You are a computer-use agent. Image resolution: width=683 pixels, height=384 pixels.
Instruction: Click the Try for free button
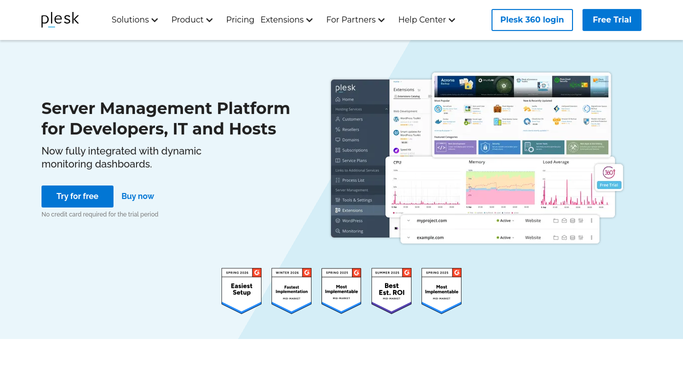click(x=77, y=196)
